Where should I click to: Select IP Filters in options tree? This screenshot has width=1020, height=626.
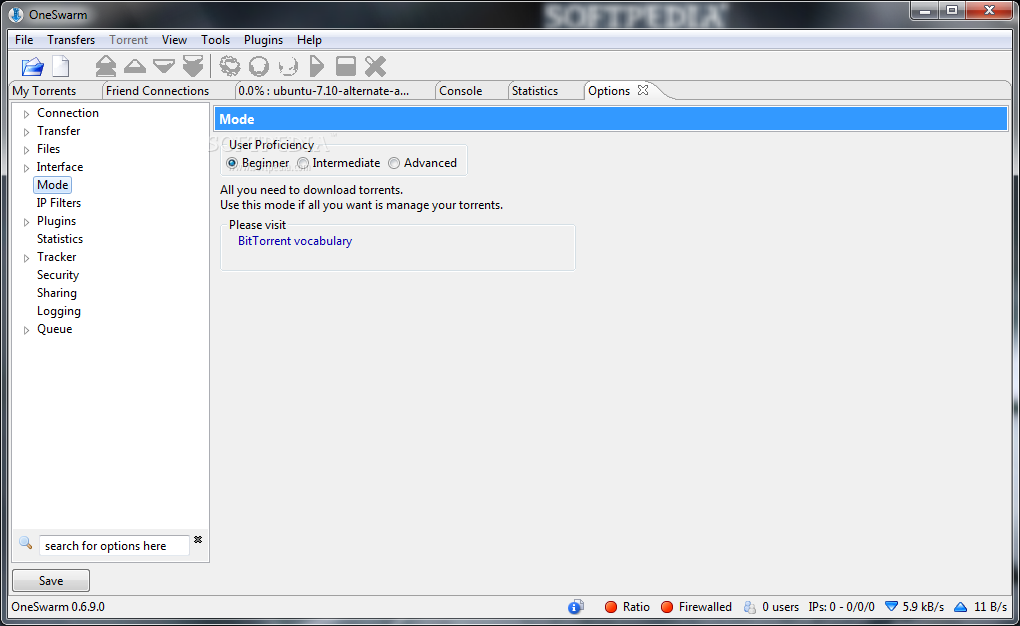pos(59,203)
